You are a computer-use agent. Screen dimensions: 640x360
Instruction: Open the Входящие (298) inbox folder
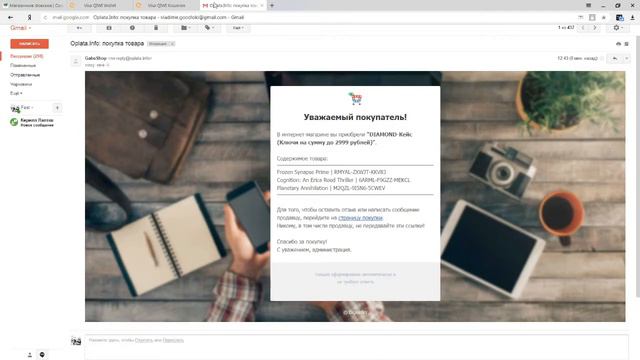pos(27,56)
